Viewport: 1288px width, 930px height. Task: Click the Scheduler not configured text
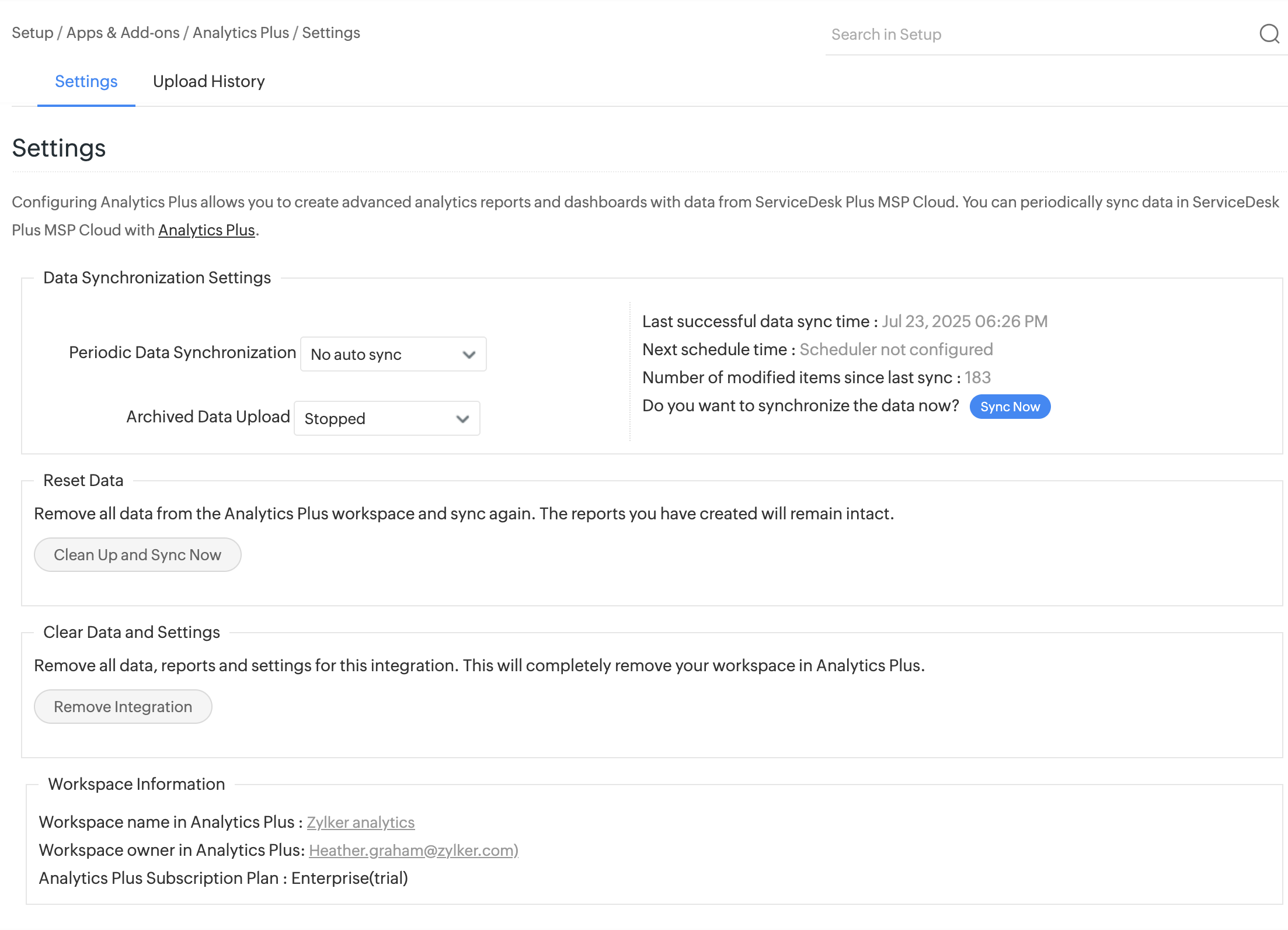tap(896, 349)
